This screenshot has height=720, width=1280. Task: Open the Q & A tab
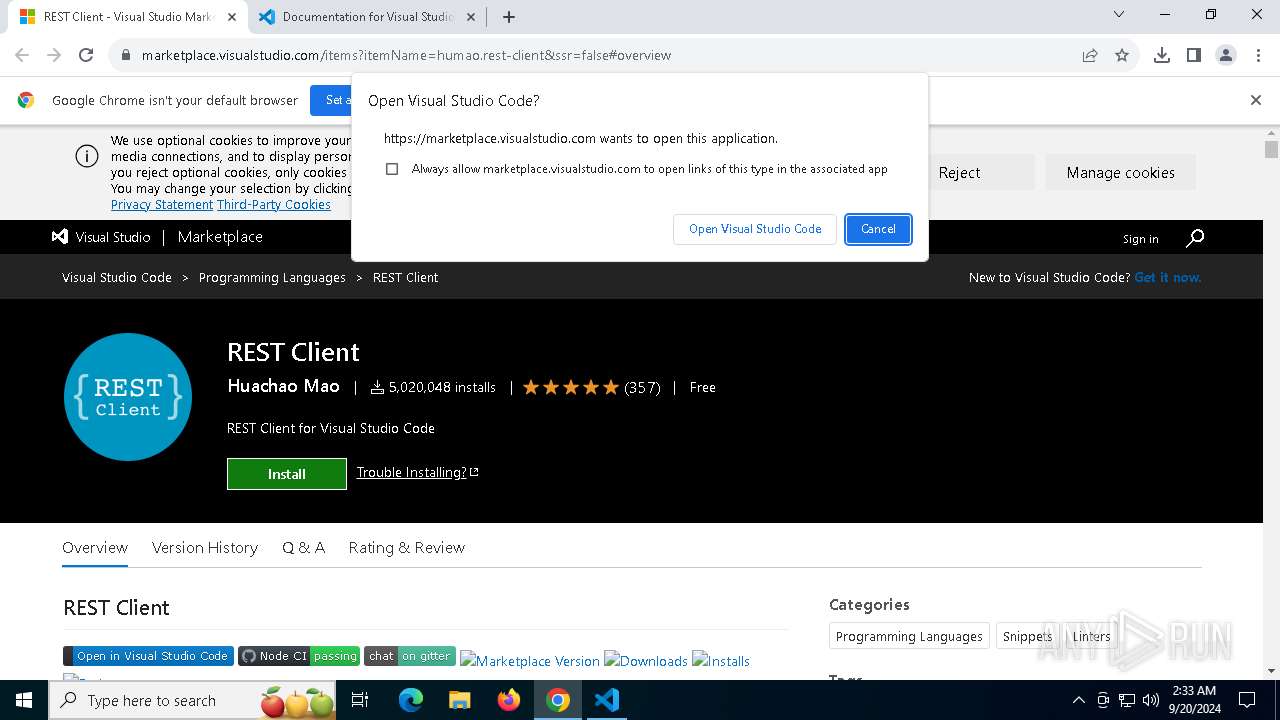click(303, 547)
